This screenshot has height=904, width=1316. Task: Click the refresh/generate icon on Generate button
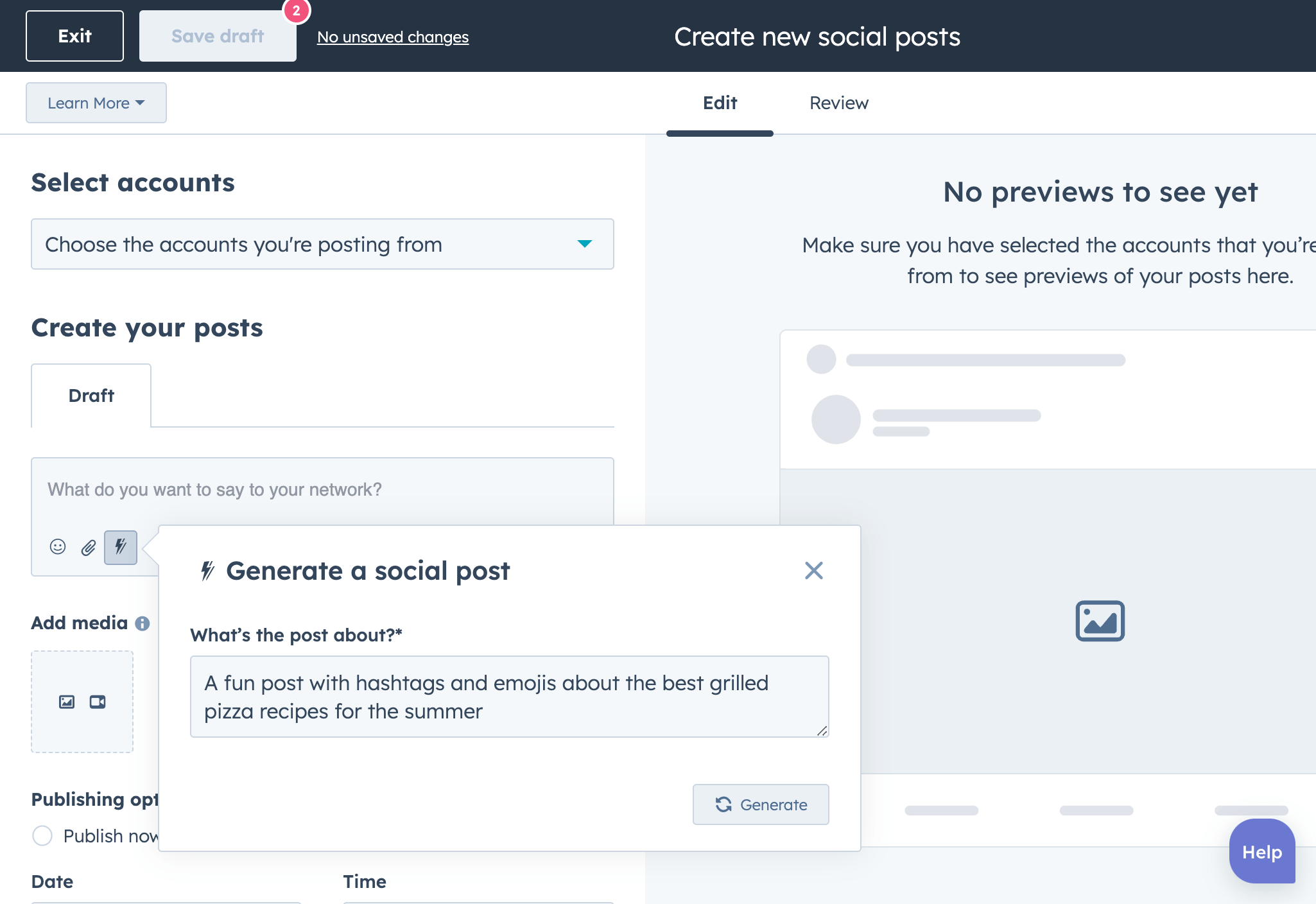pos(722,804)
